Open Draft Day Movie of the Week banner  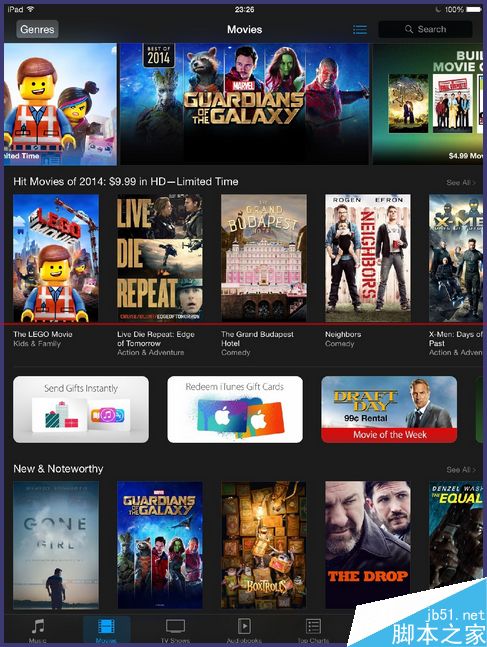389,409
